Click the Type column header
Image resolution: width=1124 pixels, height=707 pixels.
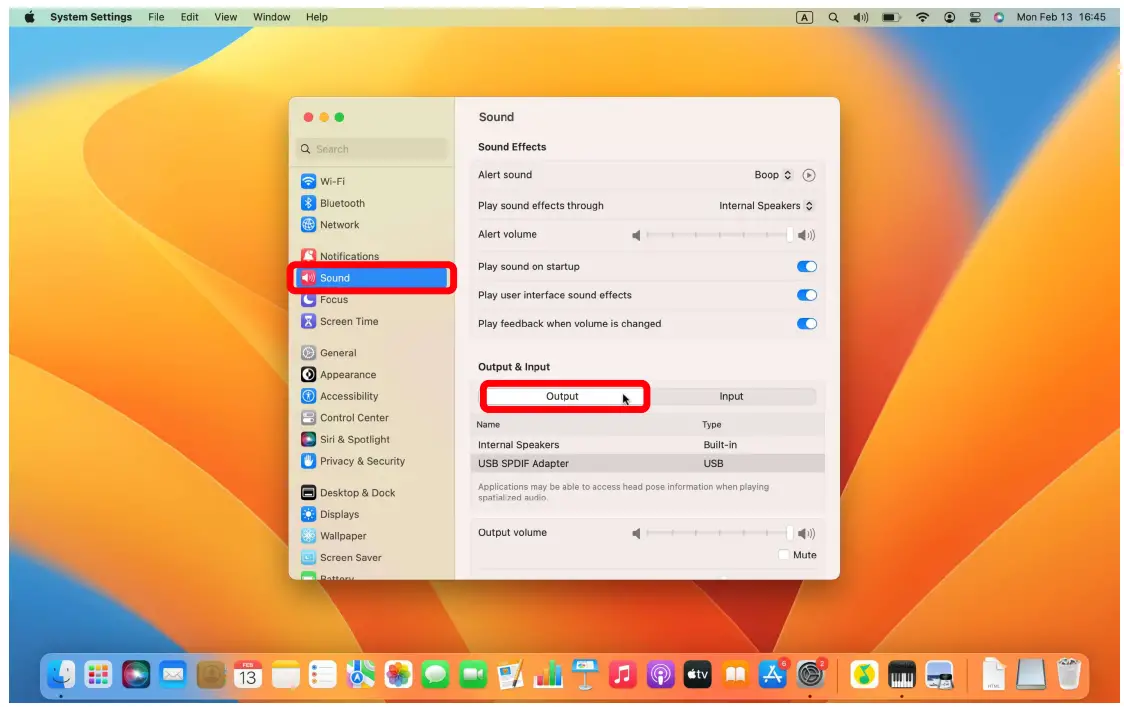tap(712, 424)
